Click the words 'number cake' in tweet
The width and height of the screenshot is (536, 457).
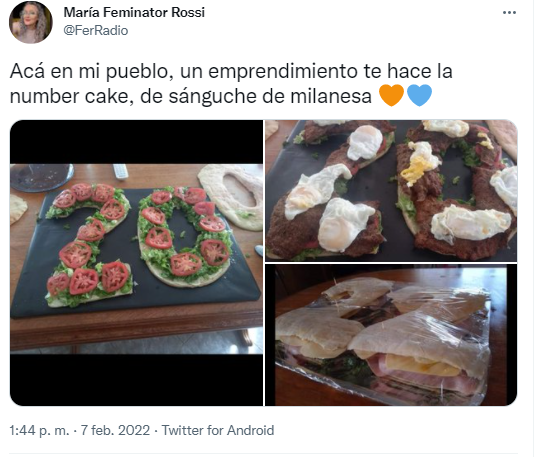[68, 96]
